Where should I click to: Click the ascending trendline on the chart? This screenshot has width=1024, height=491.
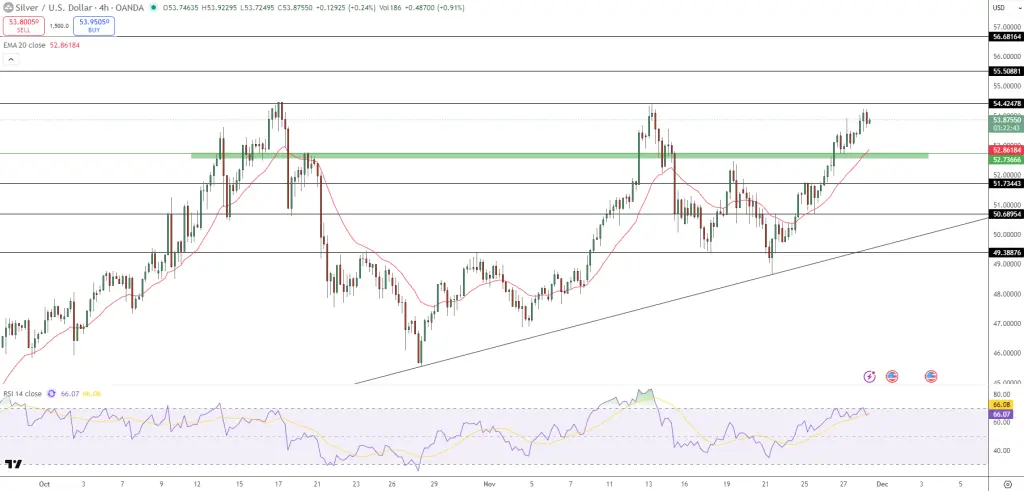pos(673,299)
